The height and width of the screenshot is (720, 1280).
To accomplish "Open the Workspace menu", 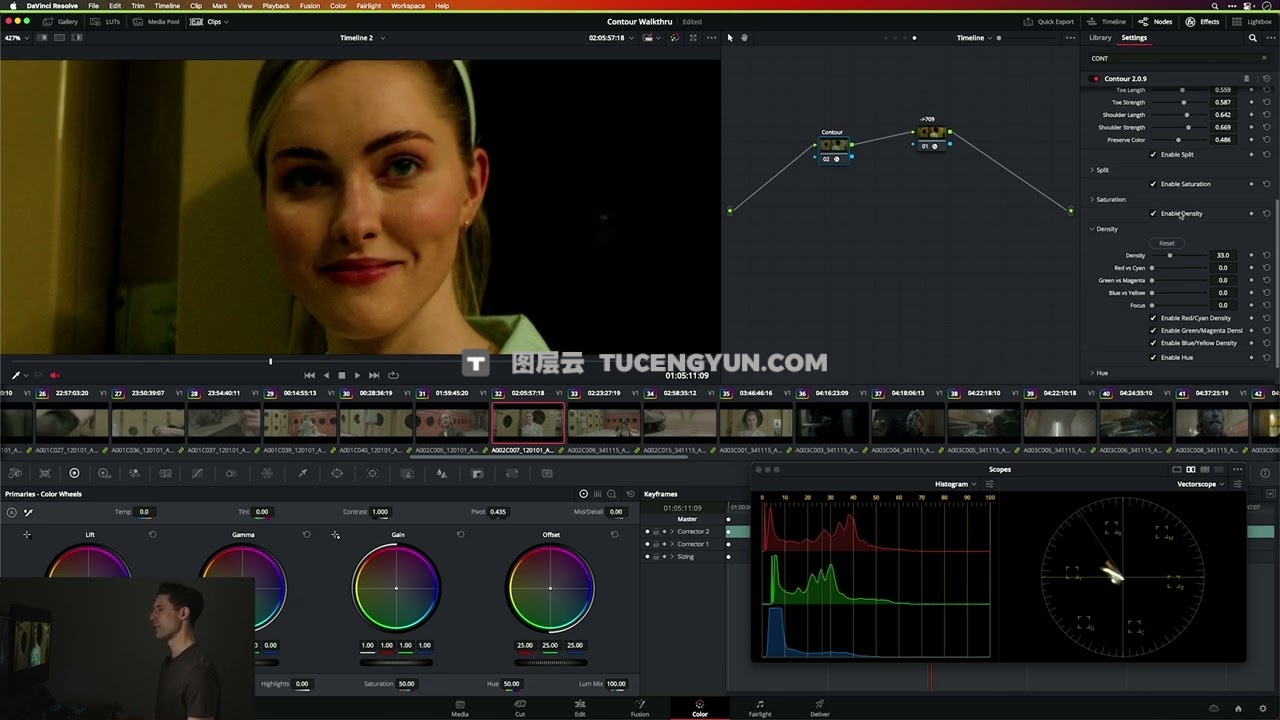I will [x=408, y=6].
